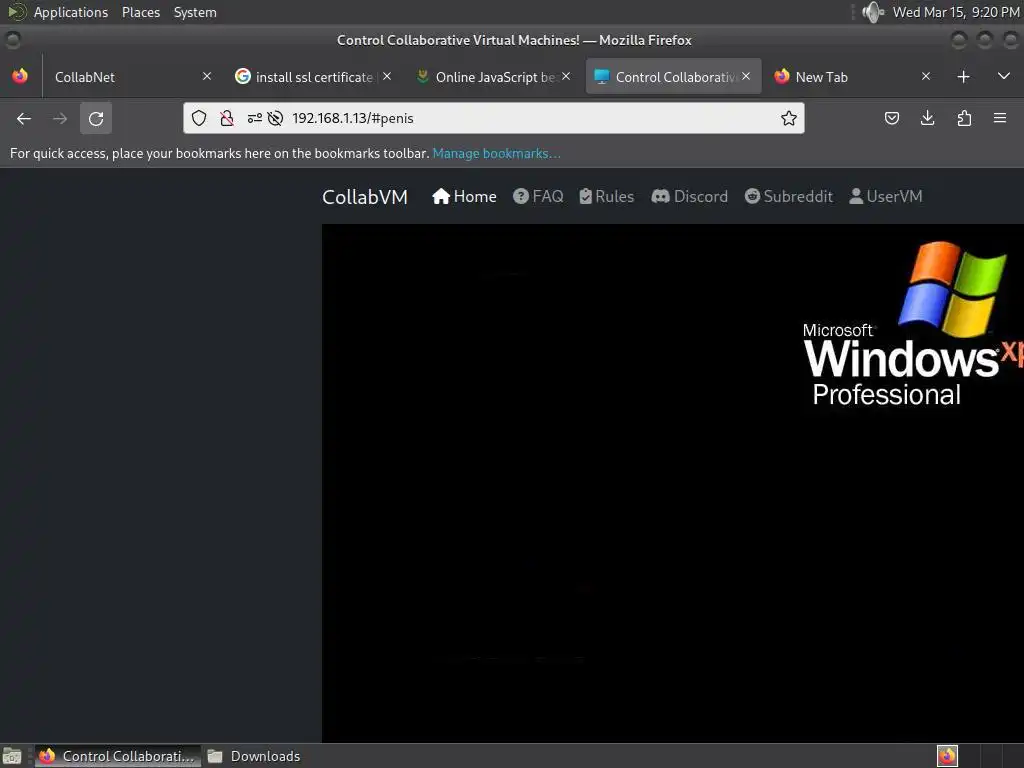Click the forward navigation arrow
The image size is (1024, 768).
tap(60, 118)
